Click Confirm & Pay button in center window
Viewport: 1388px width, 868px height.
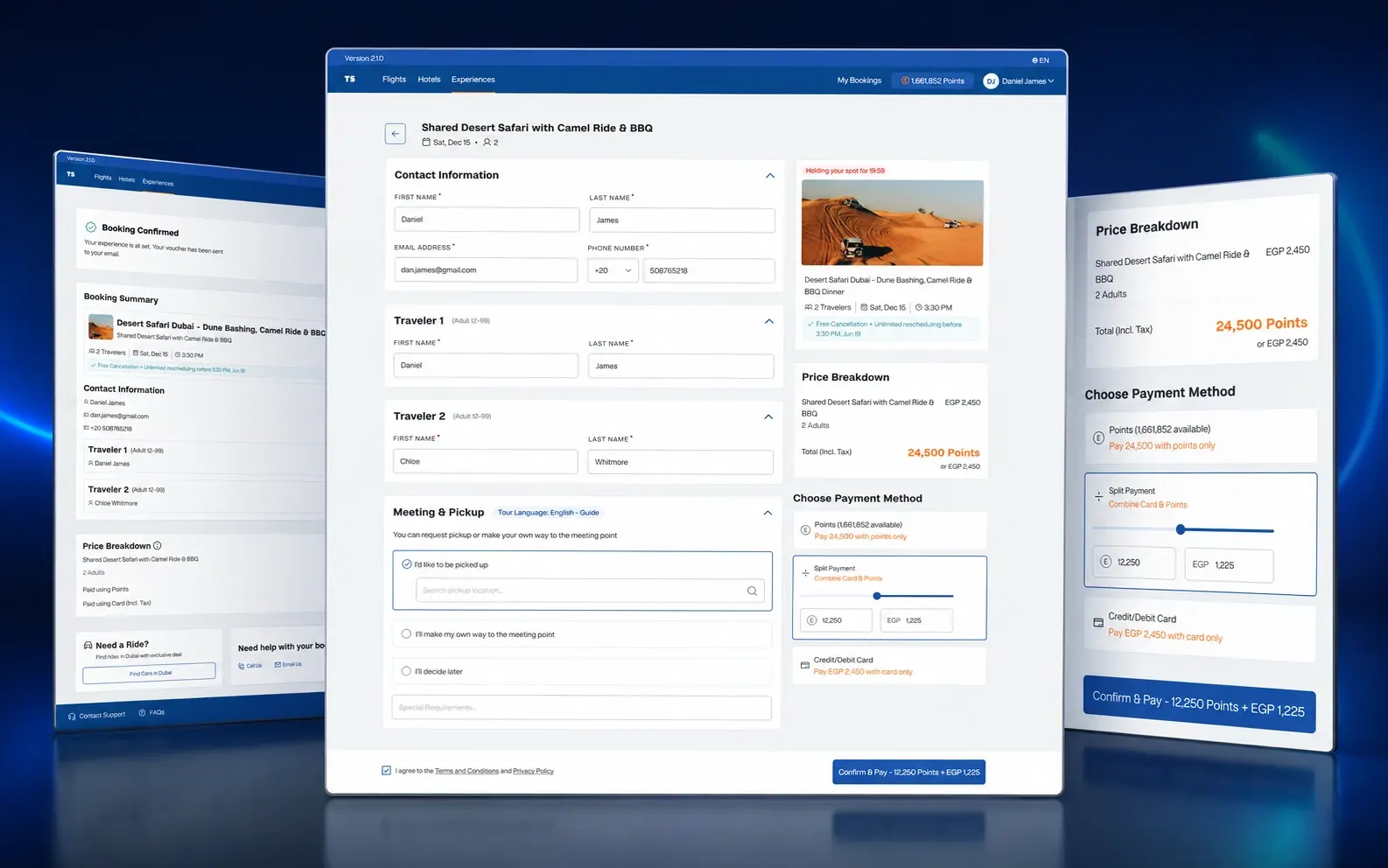[908, 772]
